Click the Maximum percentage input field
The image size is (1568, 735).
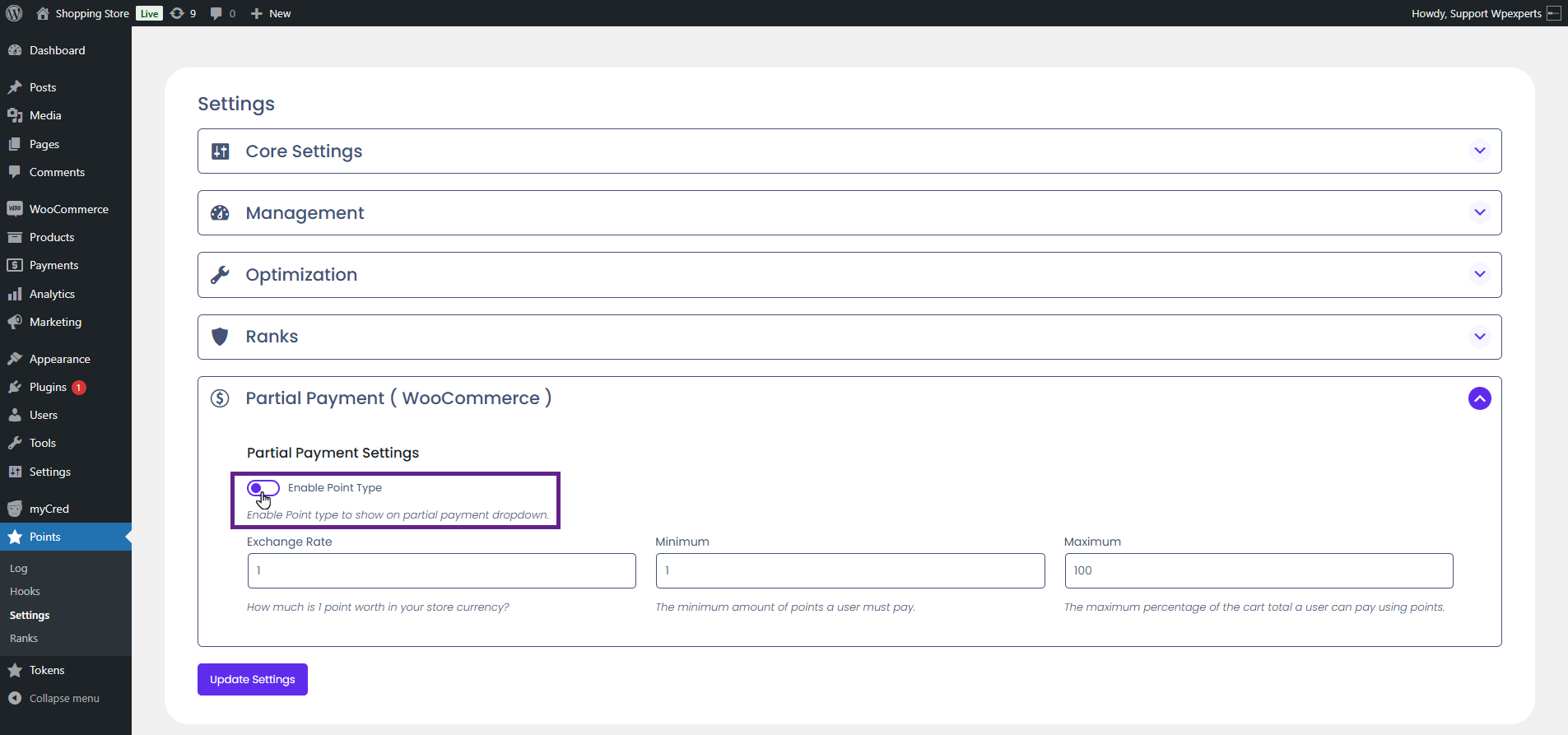(x=1258, y=570)
